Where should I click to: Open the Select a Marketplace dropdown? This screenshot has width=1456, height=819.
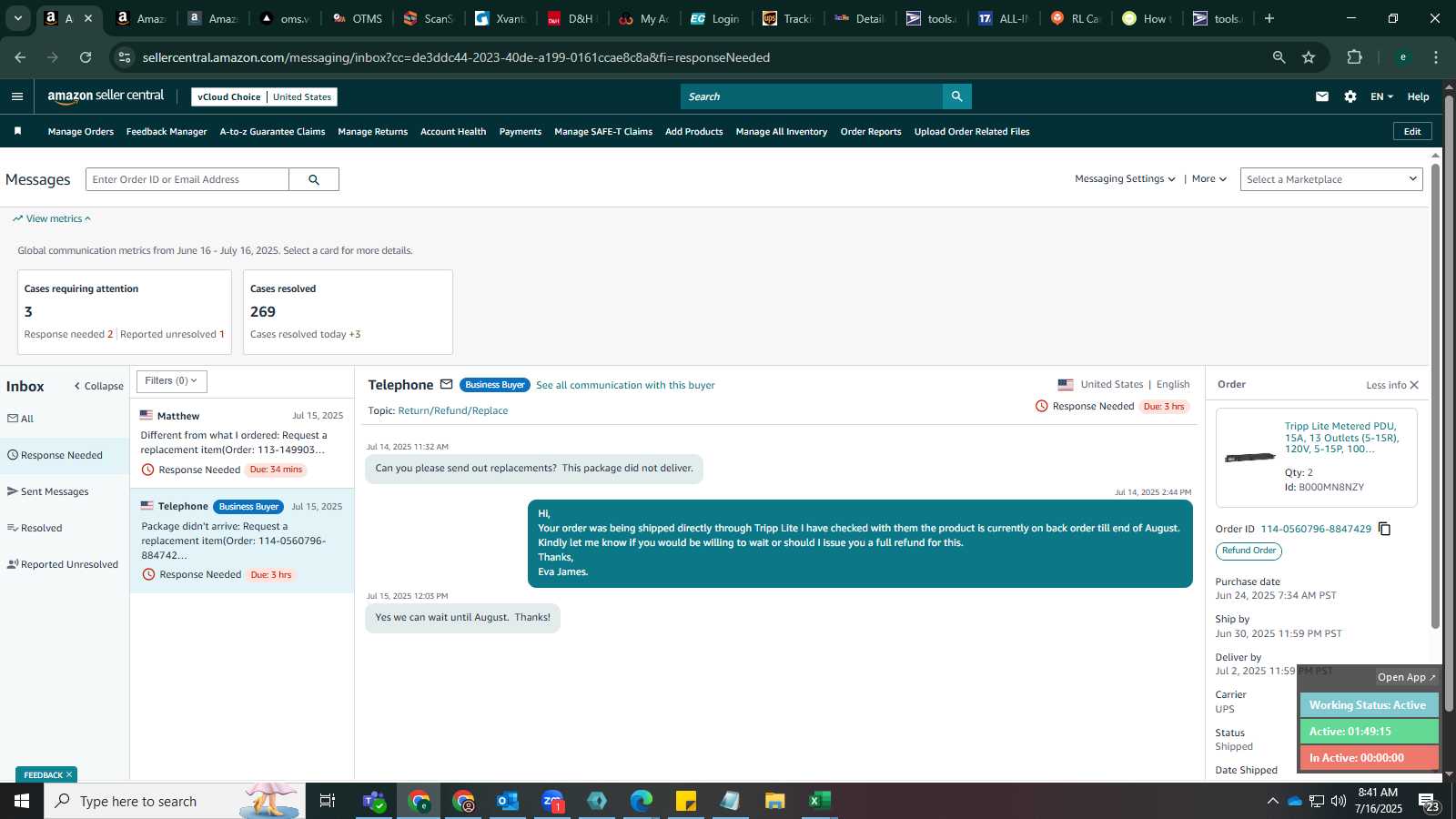click(x=1330, y=179)
